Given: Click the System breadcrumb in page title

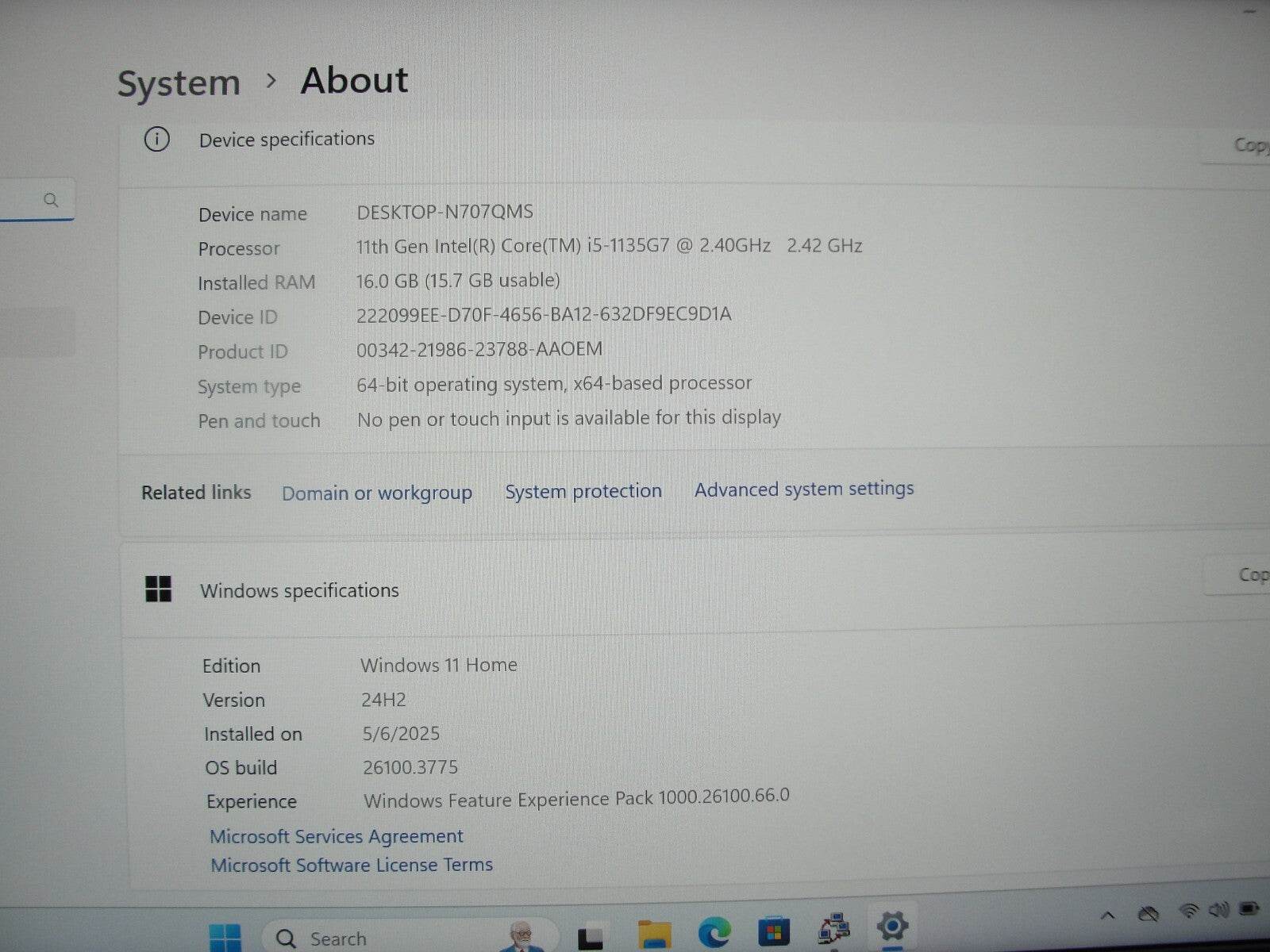Looking at the screenshot, I should pyautogui.click(x=179, y=81).
